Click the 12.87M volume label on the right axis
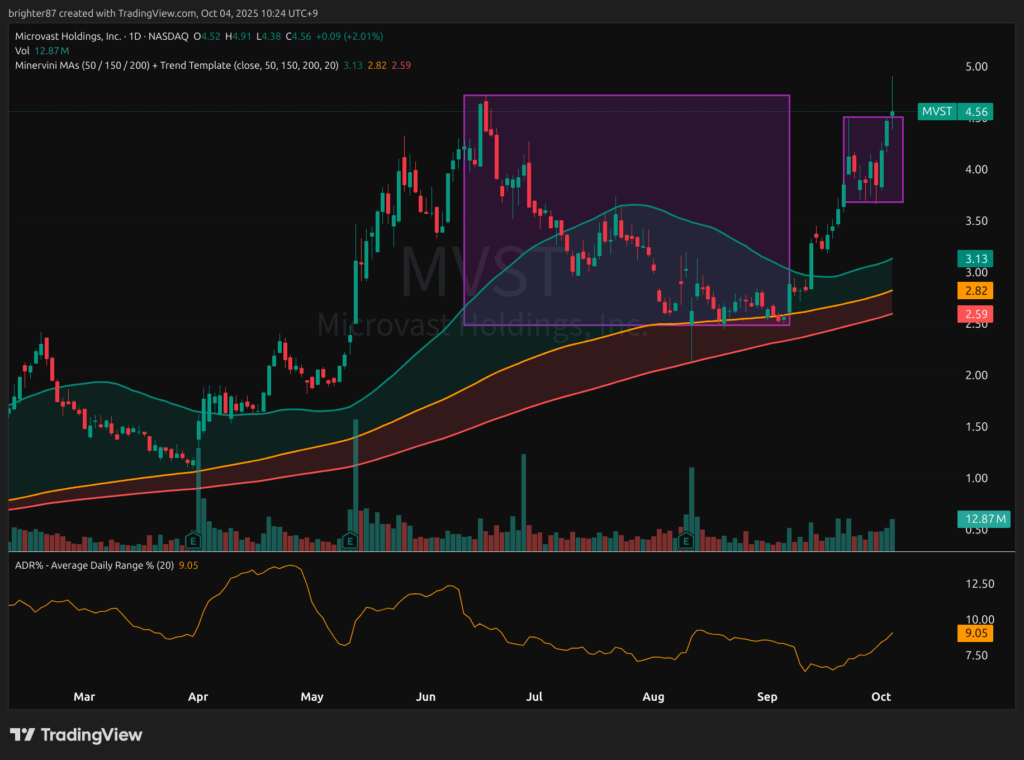1024x760 pixels. pyautogui.click(x=981, y=518)
